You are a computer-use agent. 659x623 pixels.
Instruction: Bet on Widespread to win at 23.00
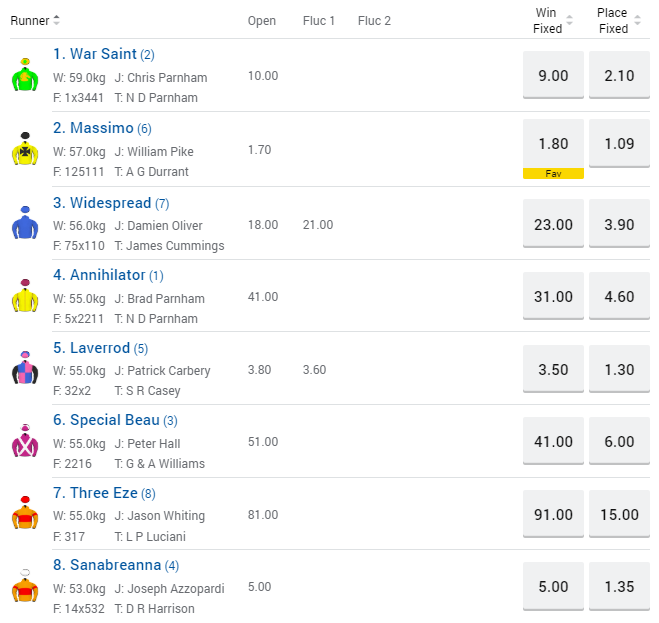pos(553,224)
